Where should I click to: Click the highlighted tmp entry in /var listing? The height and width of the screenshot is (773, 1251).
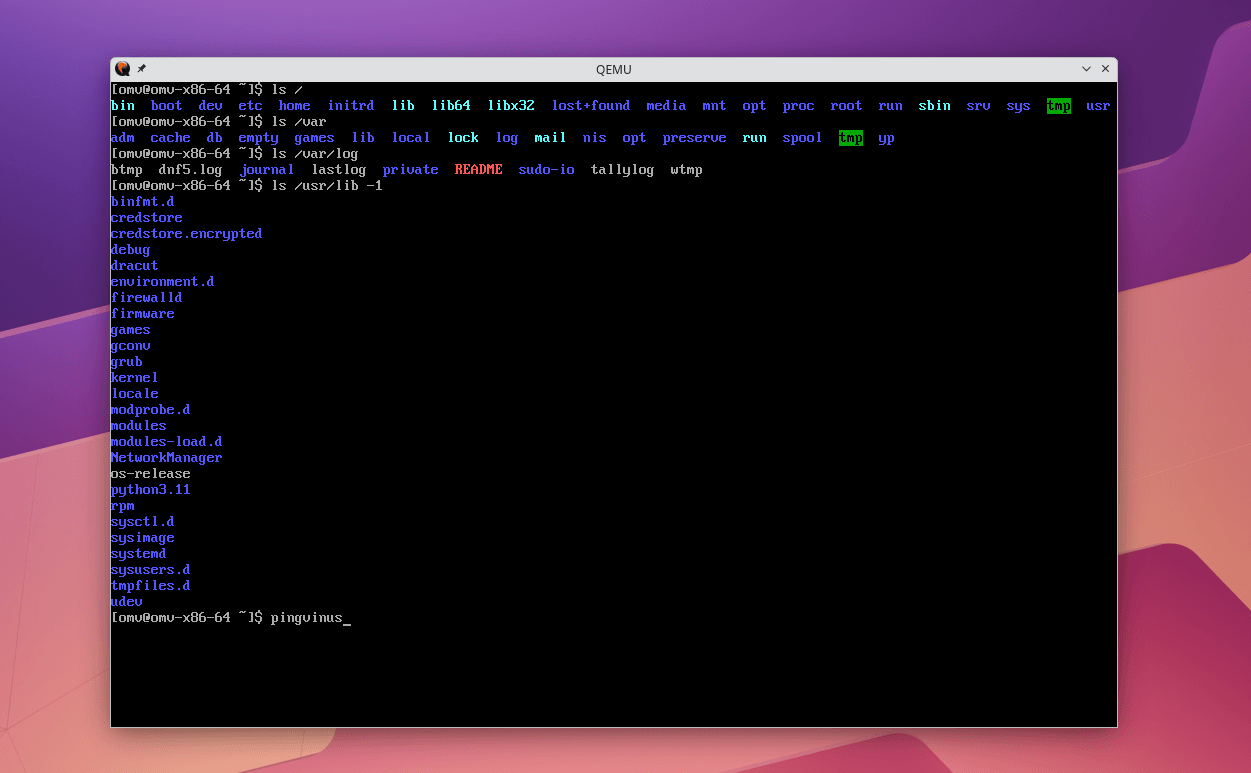pyautogui.click(x=851, y=138)
